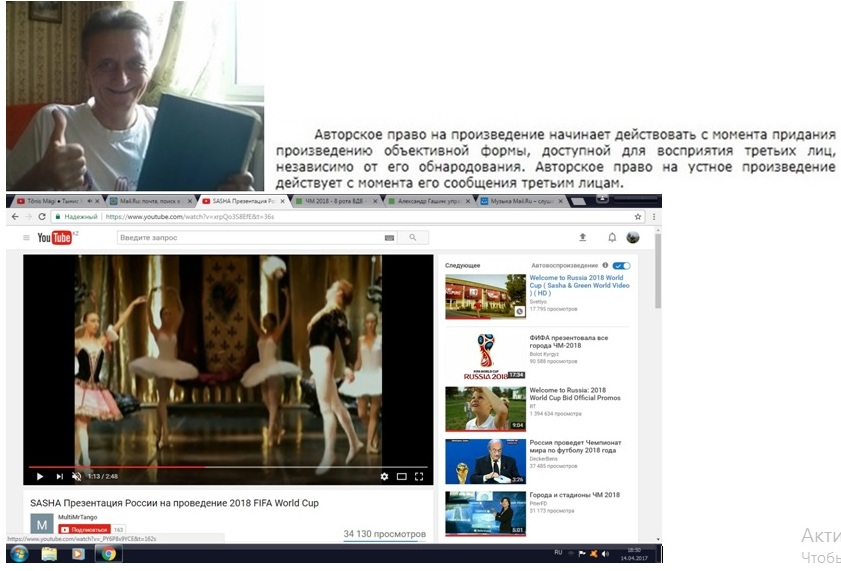Click the system tray volume icon
Image resolution: width=841 pixels, height=571 pixels.
point(605,554)
